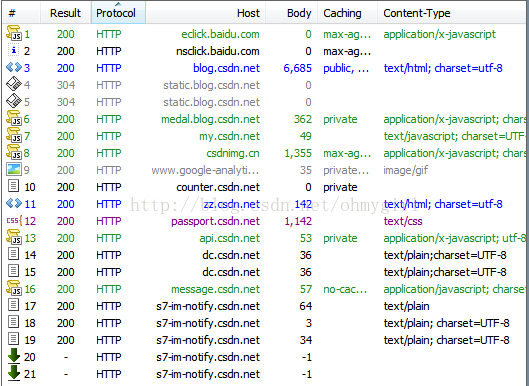Viewport: 529px width, 386px height.
Task: Sort sessions by the Body column header
Action: tap(291, 13)
